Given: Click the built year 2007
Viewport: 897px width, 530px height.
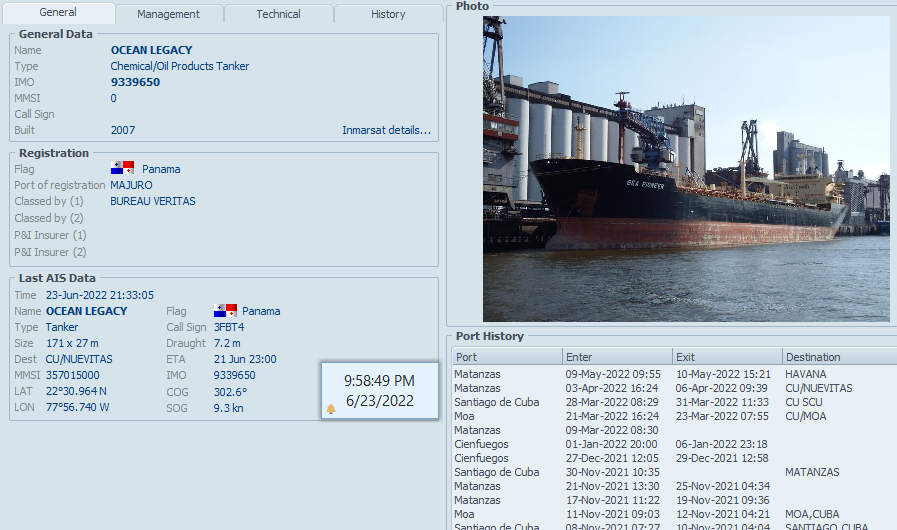Looking at the screenshot, I should (123, 130).
